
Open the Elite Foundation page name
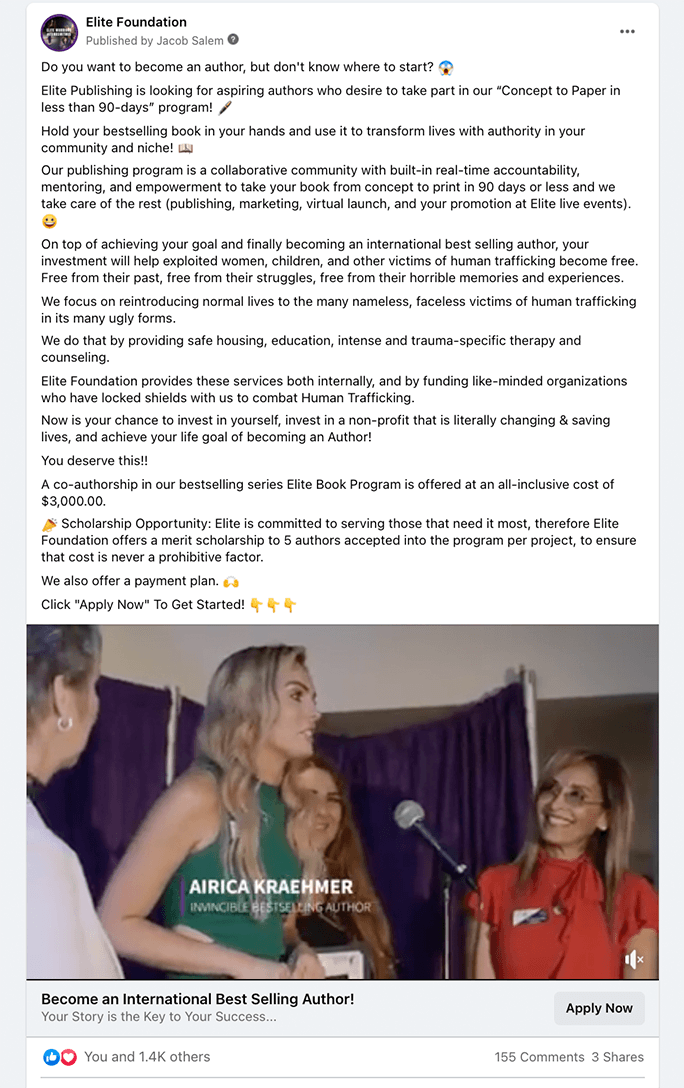(136, 22)
